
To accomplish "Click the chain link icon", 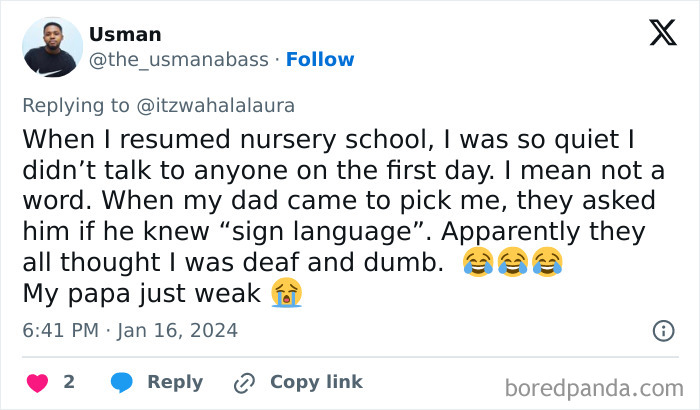I will 244,382.
